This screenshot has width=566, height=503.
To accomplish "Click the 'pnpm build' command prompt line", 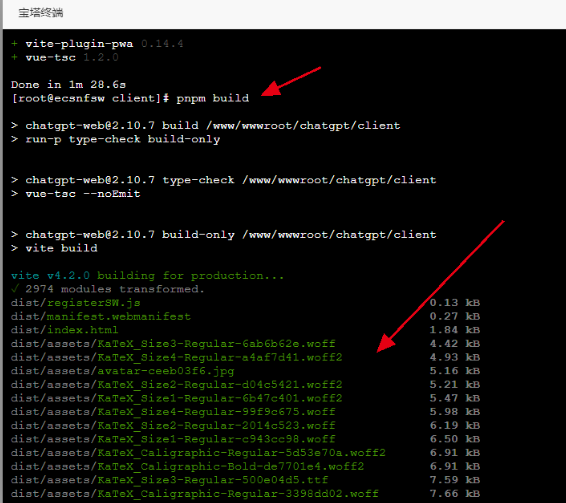I will tap(130, 98).
